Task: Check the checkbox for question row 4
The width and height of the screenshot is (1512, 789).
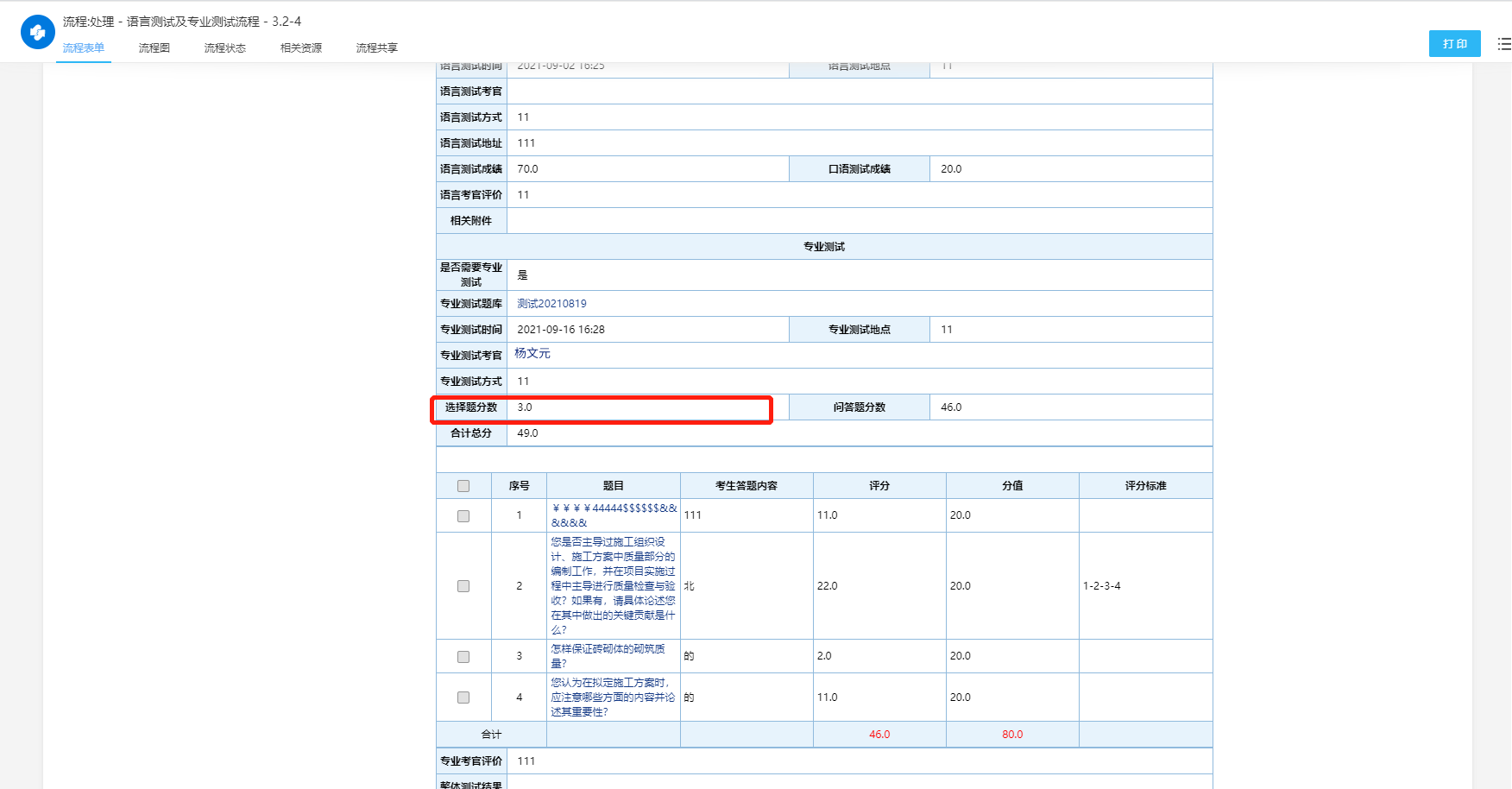Action: pyautogui.click(x=463, y=697)
